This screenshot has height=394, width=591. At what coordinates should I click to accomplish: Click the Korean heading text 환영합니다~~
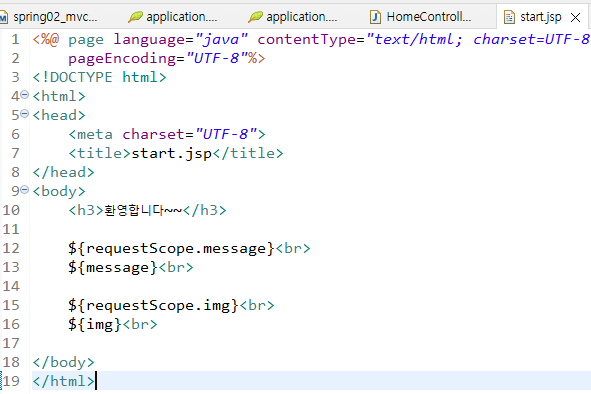coord(143,210)
